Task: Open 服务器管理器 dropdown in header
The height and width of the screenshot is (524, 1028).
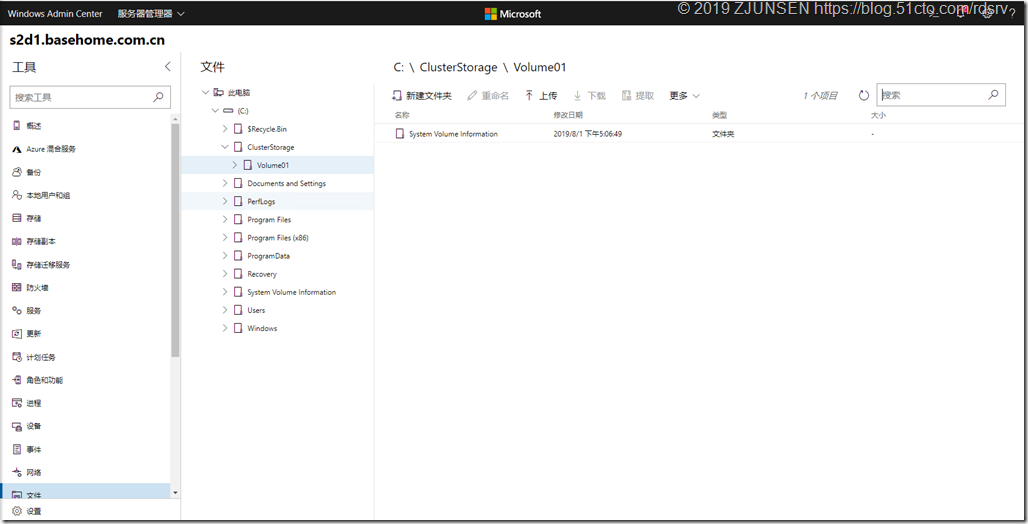Action: pos(151,14)
